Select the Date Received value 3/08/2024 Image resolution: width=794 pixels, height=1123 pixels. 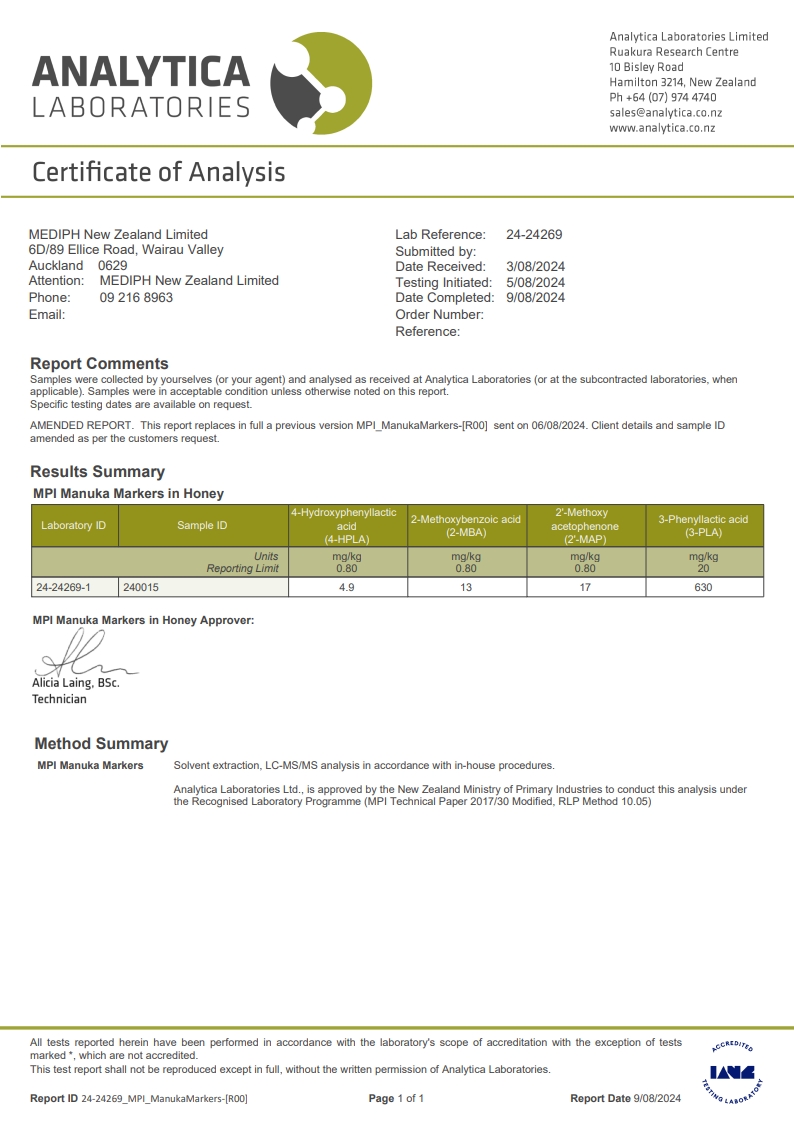point(536,266)
